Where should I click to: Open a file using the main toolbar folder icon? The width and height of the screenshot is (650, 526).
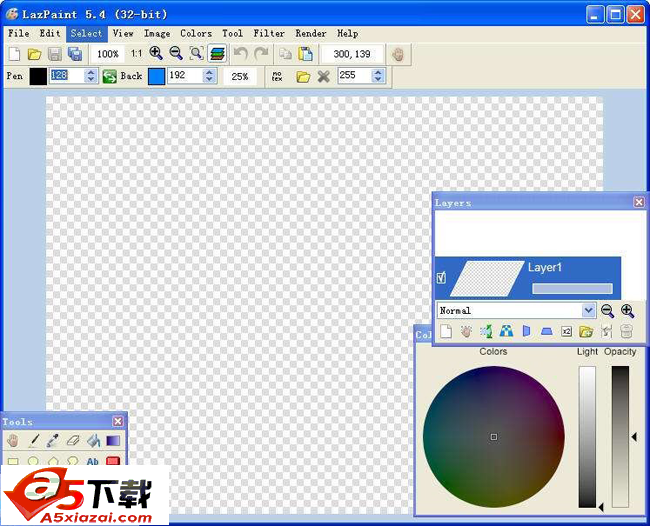click(x=34, y=54)
